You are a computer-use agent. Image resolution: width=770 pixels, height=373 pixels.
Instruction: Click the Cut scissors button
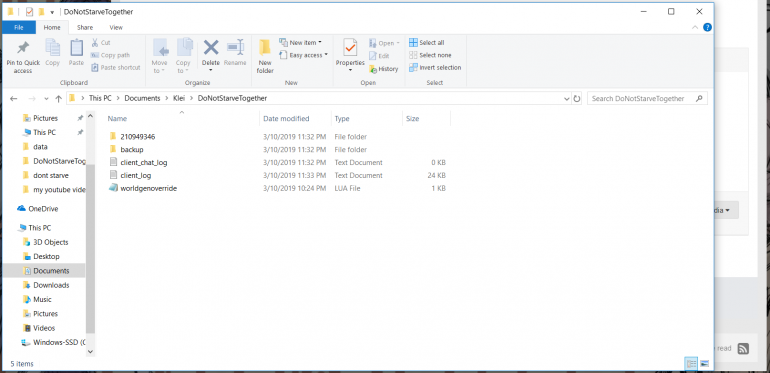click(101, 43)
